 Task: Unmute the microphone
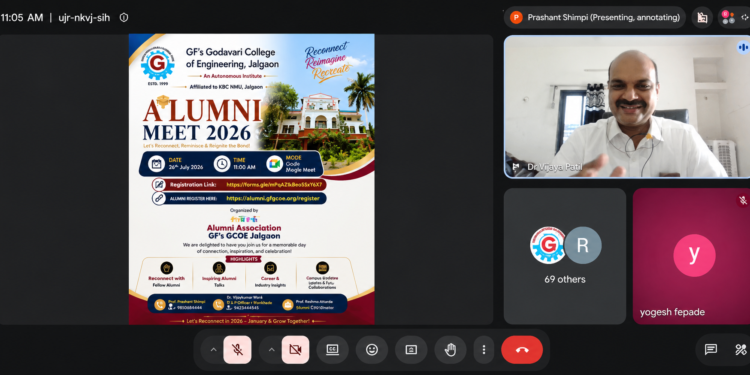[237, 350]
